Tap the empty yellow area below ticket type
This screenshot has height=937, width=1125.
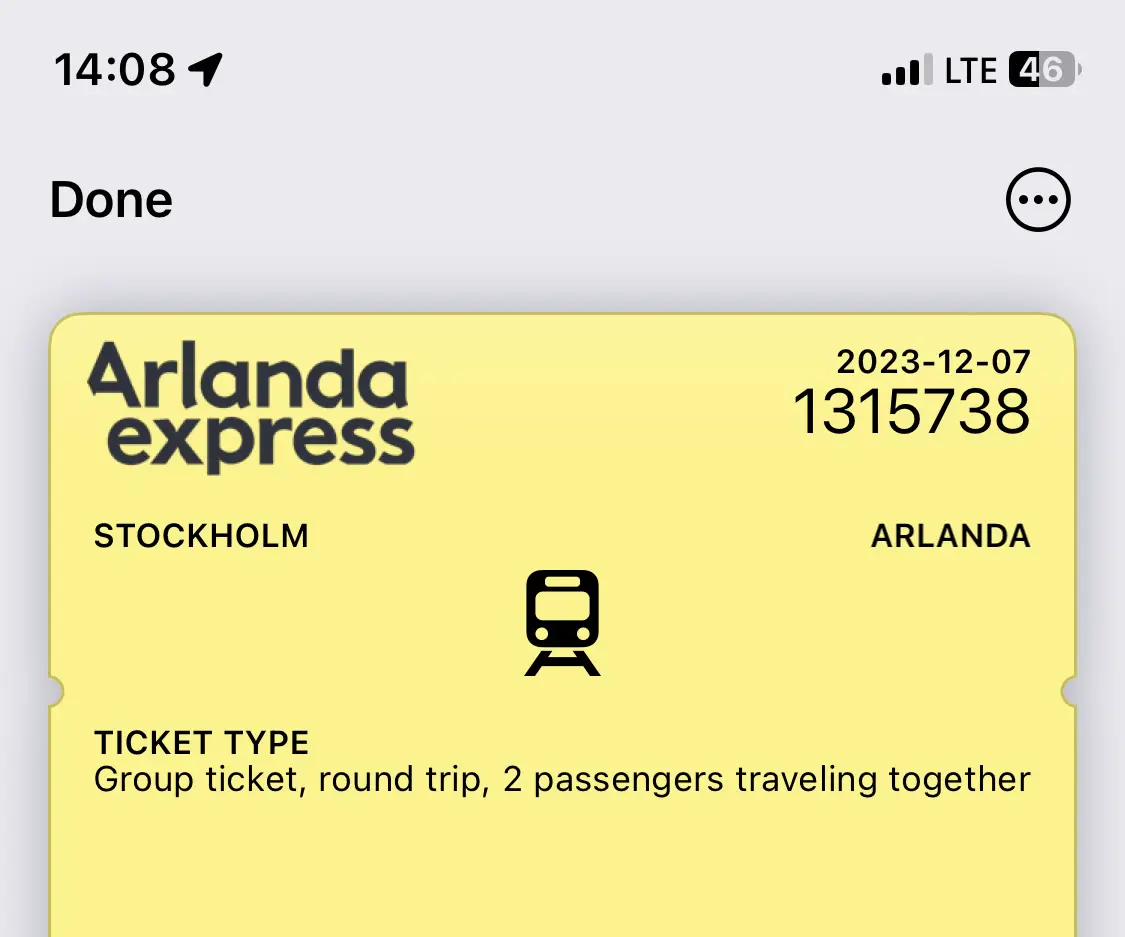[562, 870]
